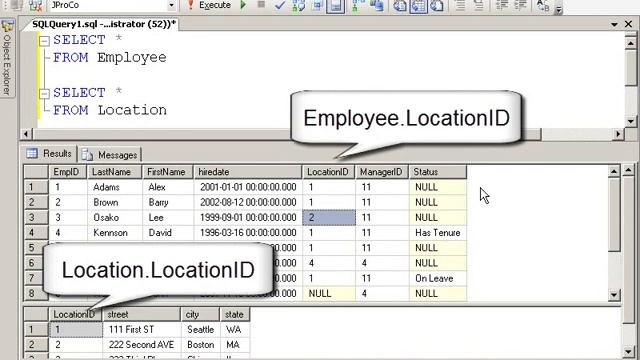The height and width of the screenshot is (360, 640).
Task: Click the state column header
Action: [x=235, y=314]
